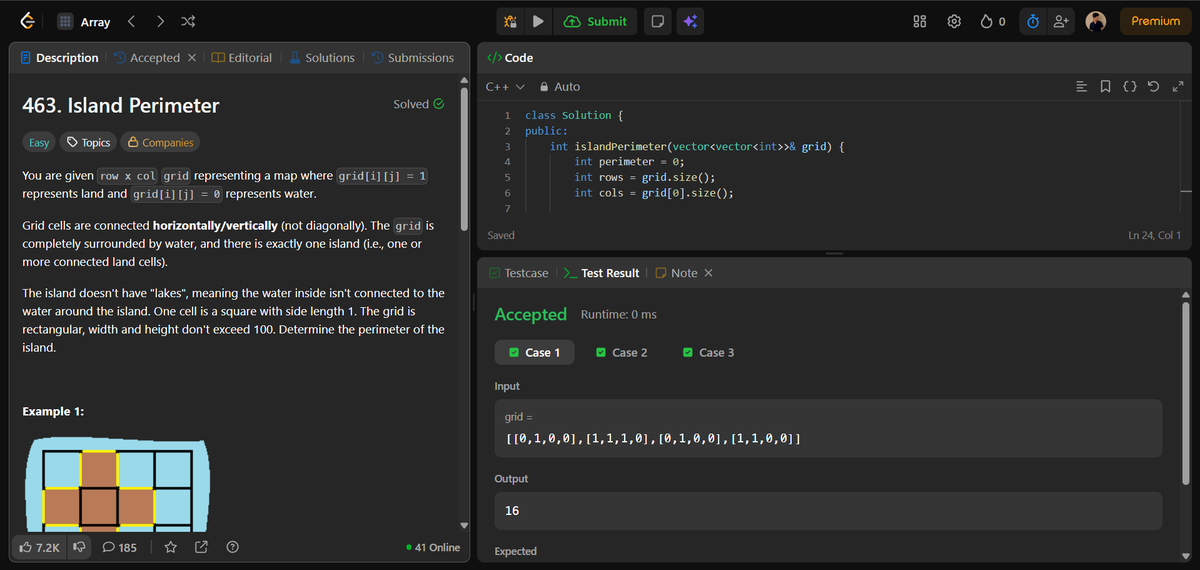Open the Solutions tab

click(322, 58)
